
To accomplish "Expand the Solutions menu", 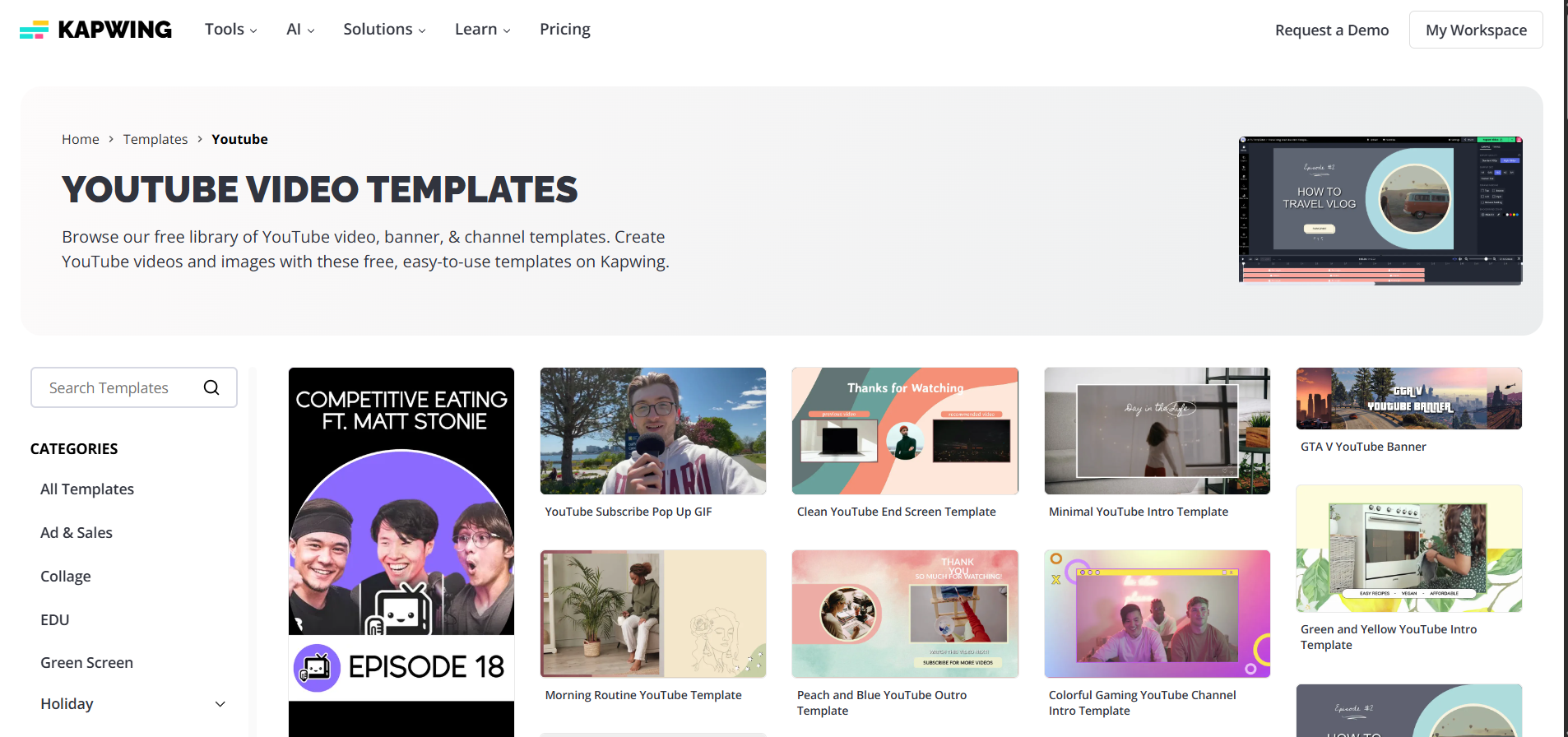I will 384,30.
